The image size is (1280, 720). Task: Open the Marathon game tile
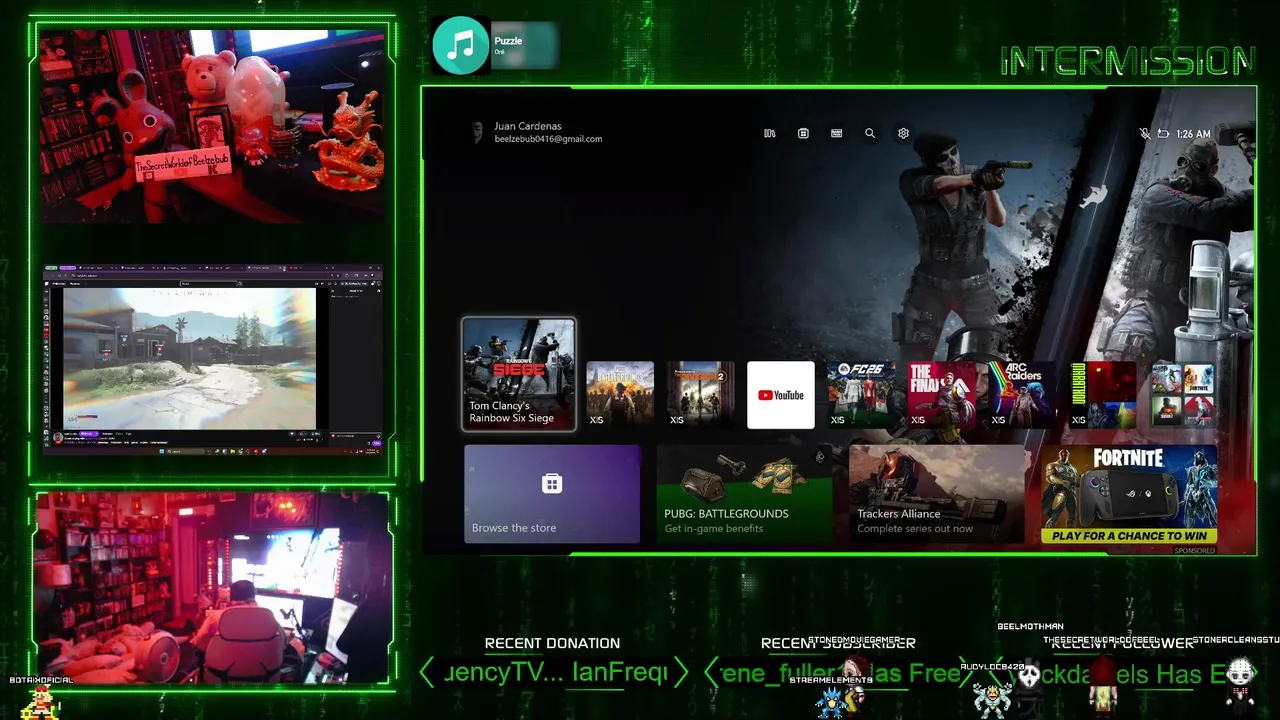(x=1102, y=395)
